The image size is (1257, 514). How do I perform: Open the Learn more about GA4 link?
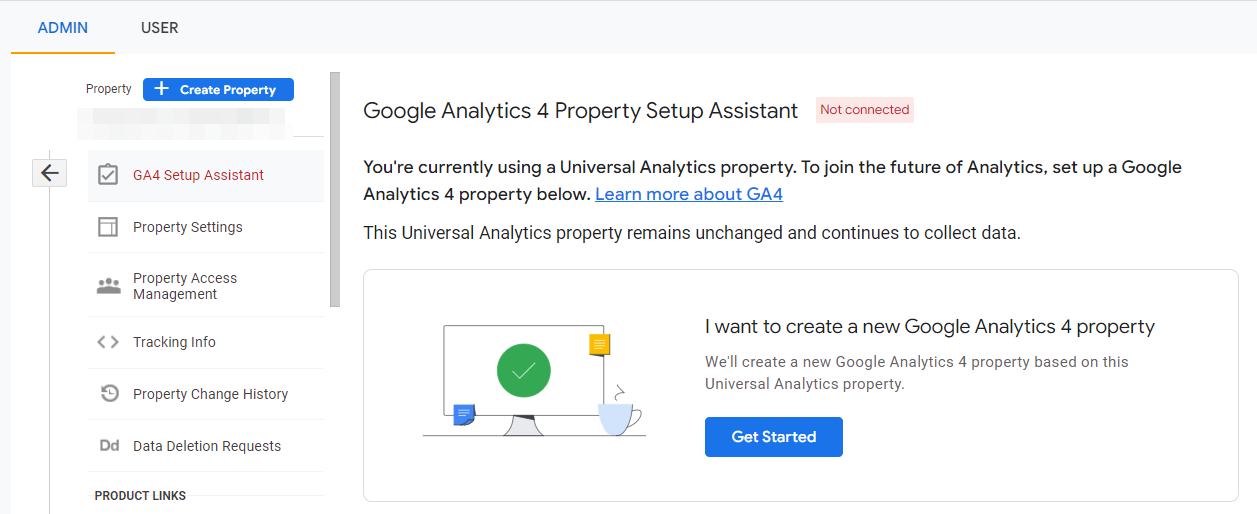click(x=688, y=194)
